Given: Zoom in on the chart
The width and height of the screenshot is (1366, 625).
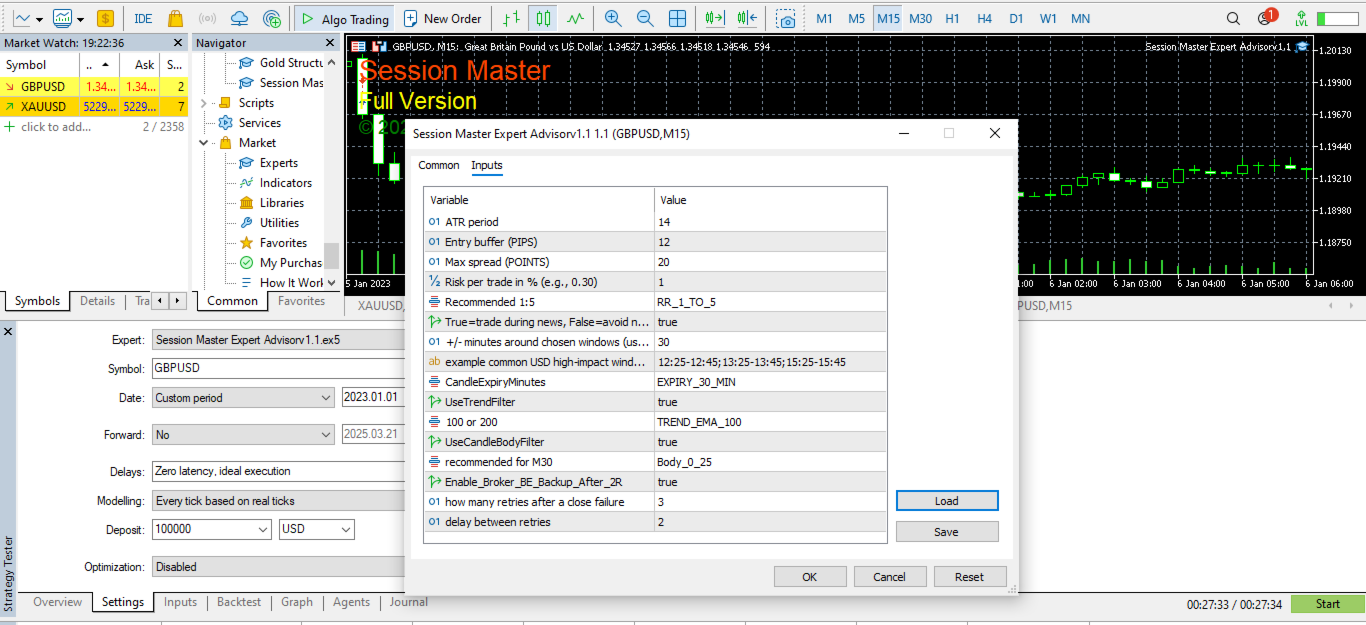Looking at the screenshot, I should click(x=613, y=18).
